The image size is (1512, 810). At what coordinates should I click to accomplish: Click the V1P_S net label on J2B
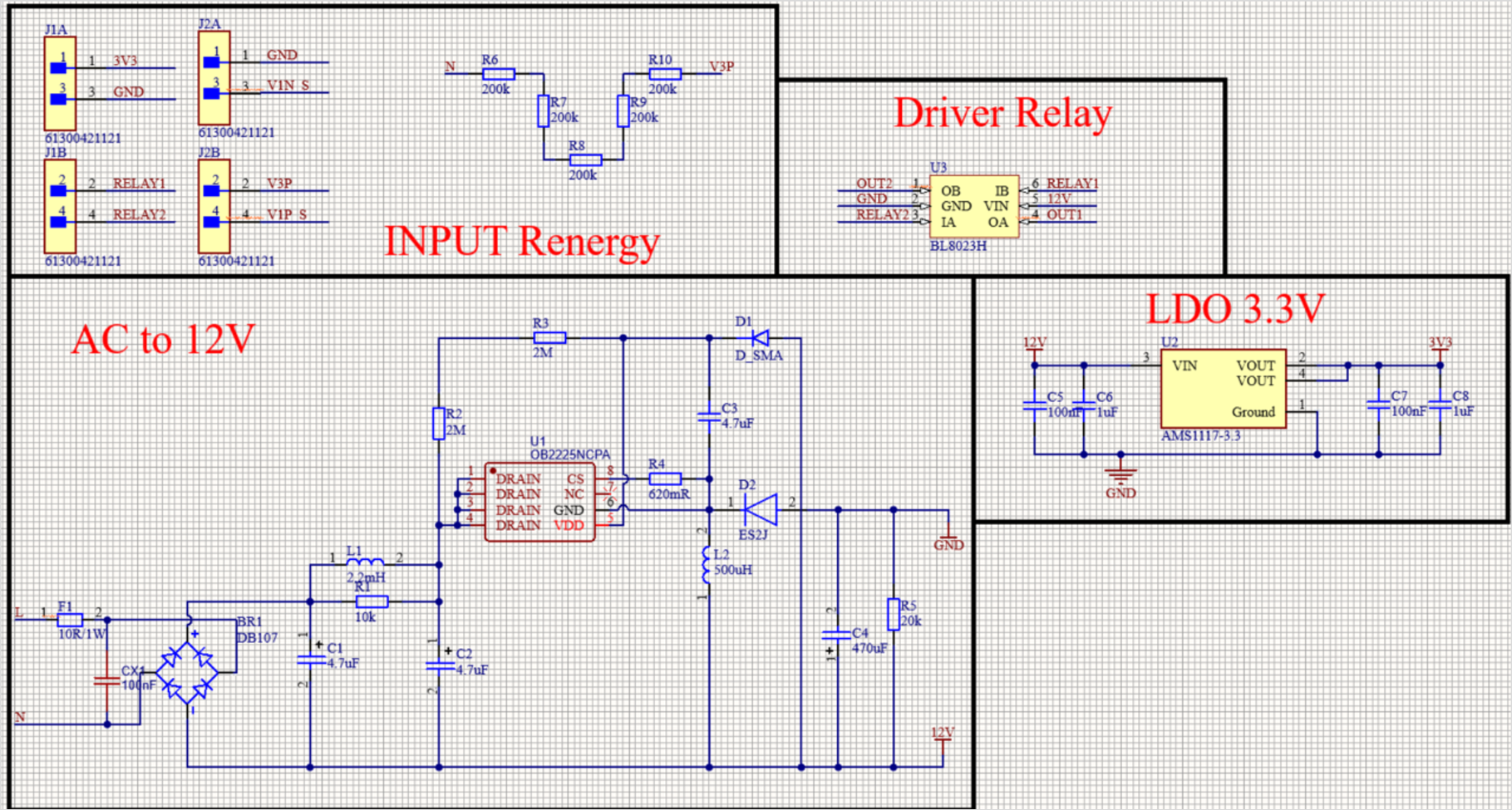[287, 214]
